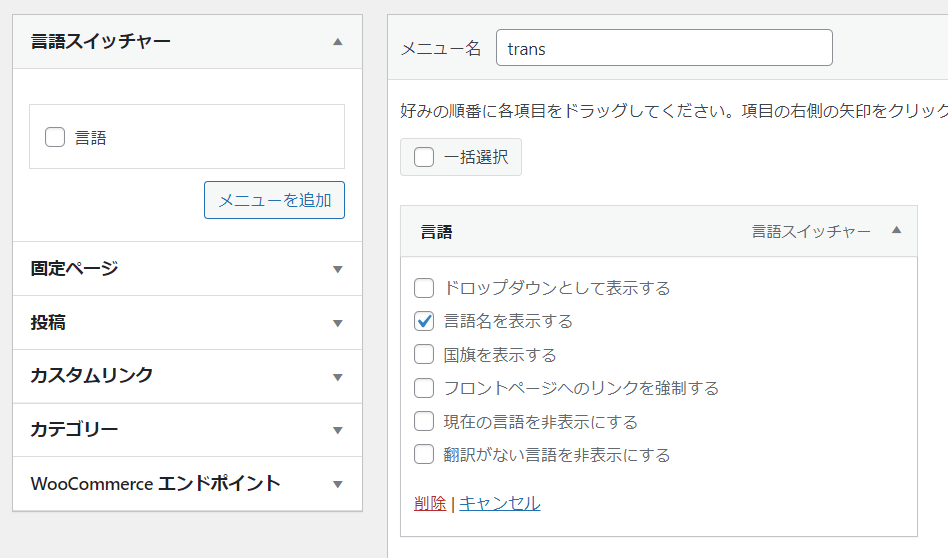Toggle the 一括選択 checkbox
The width and height of the screenshot is (948, 558).
[424, 157]
